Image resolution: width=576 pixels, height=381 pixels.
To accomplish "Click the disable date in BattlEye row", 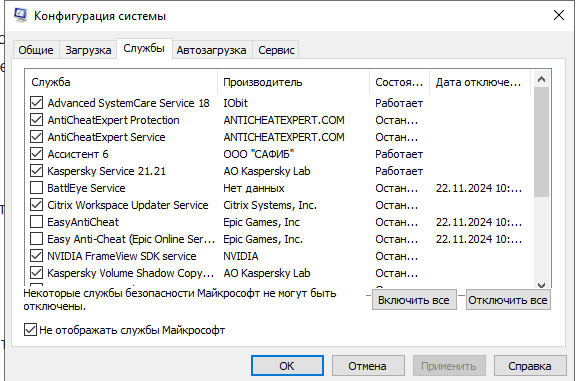I will point(479,188).
